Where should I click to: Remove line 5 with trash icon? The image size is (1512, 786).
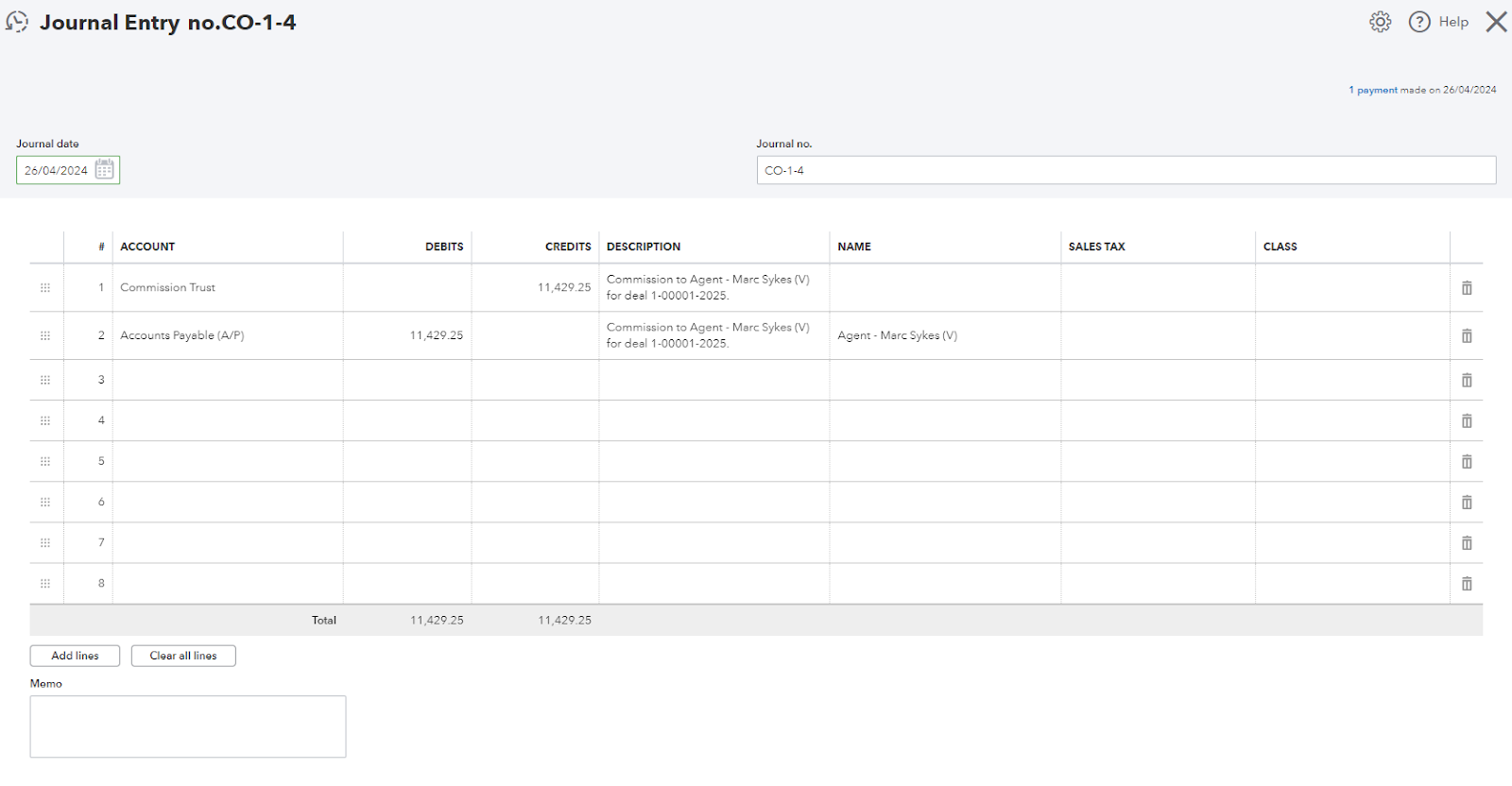[x=1467, y=461]
